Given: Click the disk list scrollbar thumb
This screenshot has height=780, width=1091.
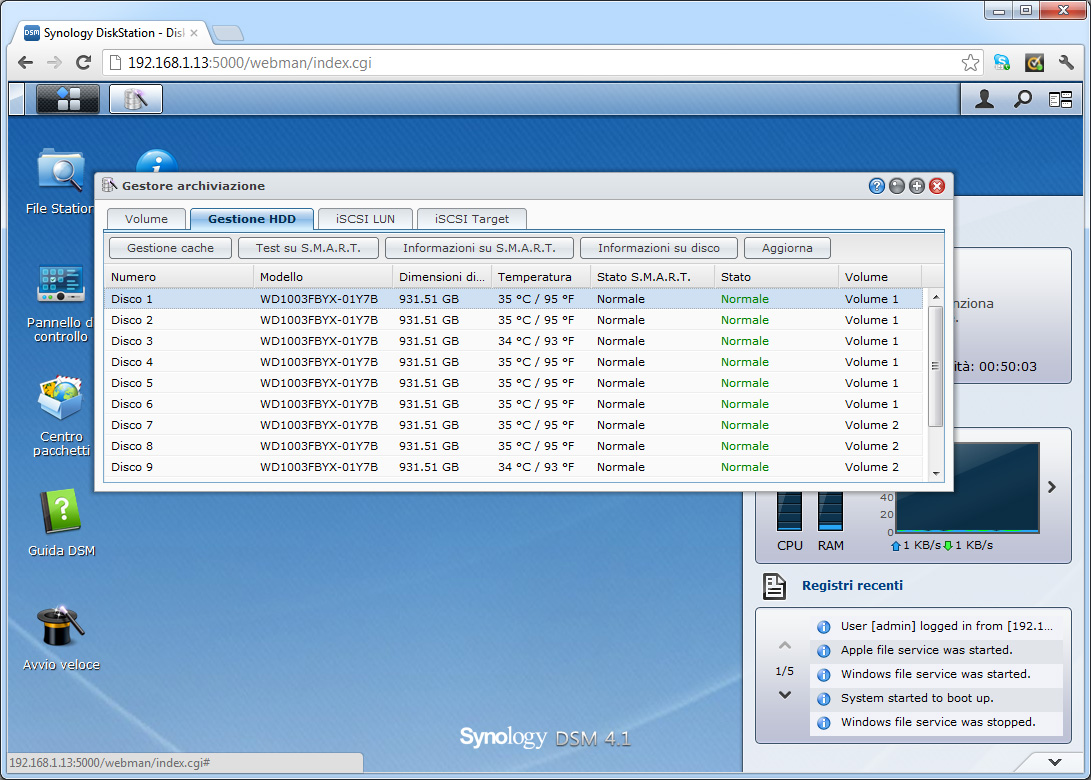Looking at the screenshot, I should [936, 366].
